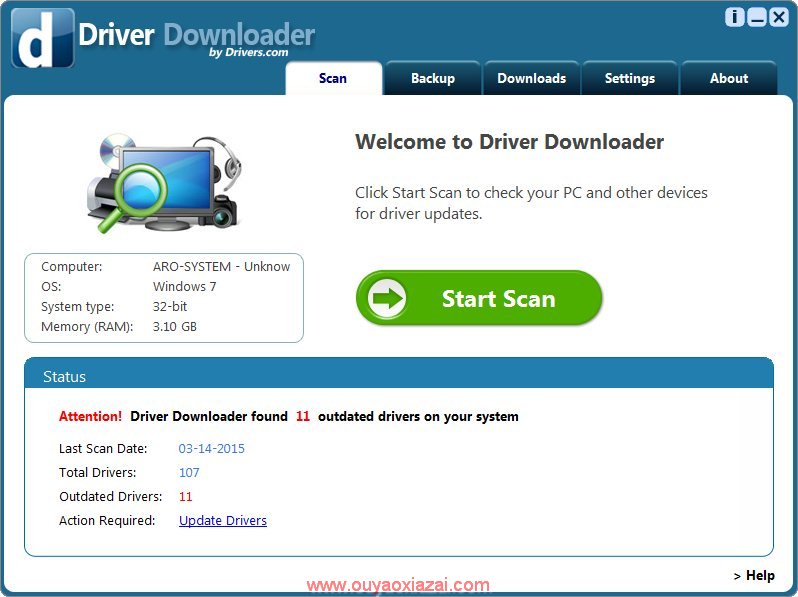The image size is (798, 597).
Task: Click the red Attention! text
Action: coord(90,416)
